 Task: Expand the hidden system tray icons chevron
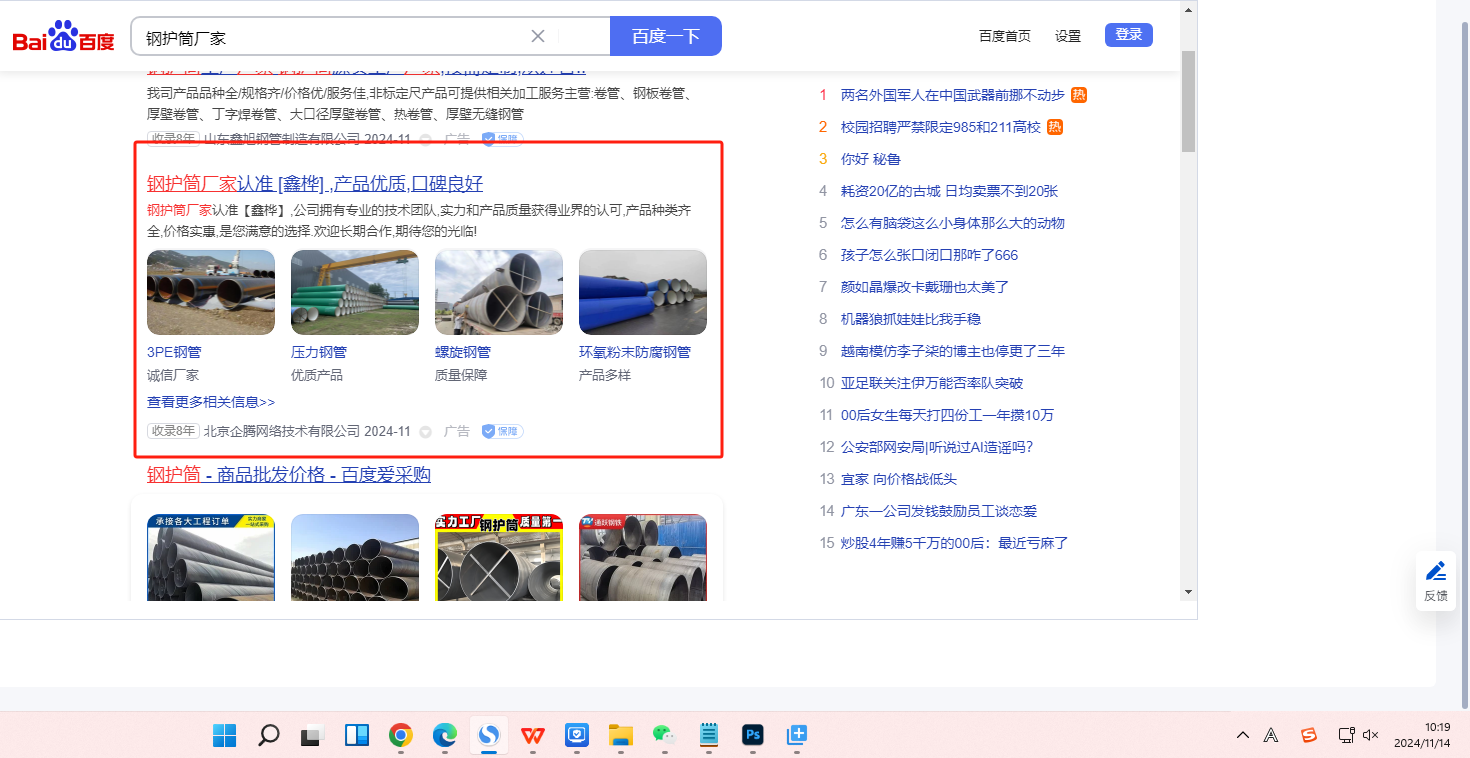pos(1243,735)
